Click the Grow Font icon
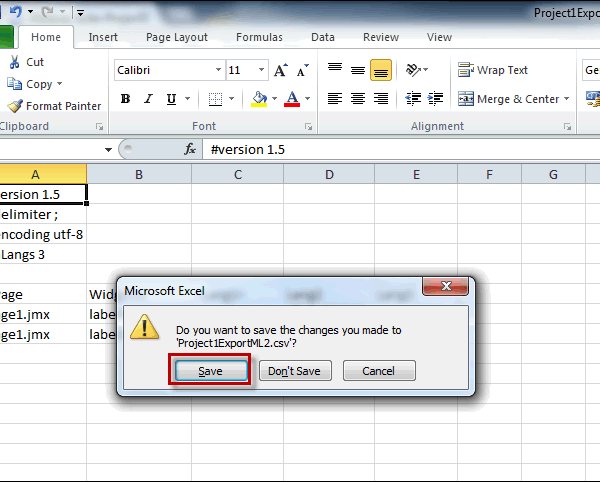This screenshot has height=482, width=600. click(281, 70)
